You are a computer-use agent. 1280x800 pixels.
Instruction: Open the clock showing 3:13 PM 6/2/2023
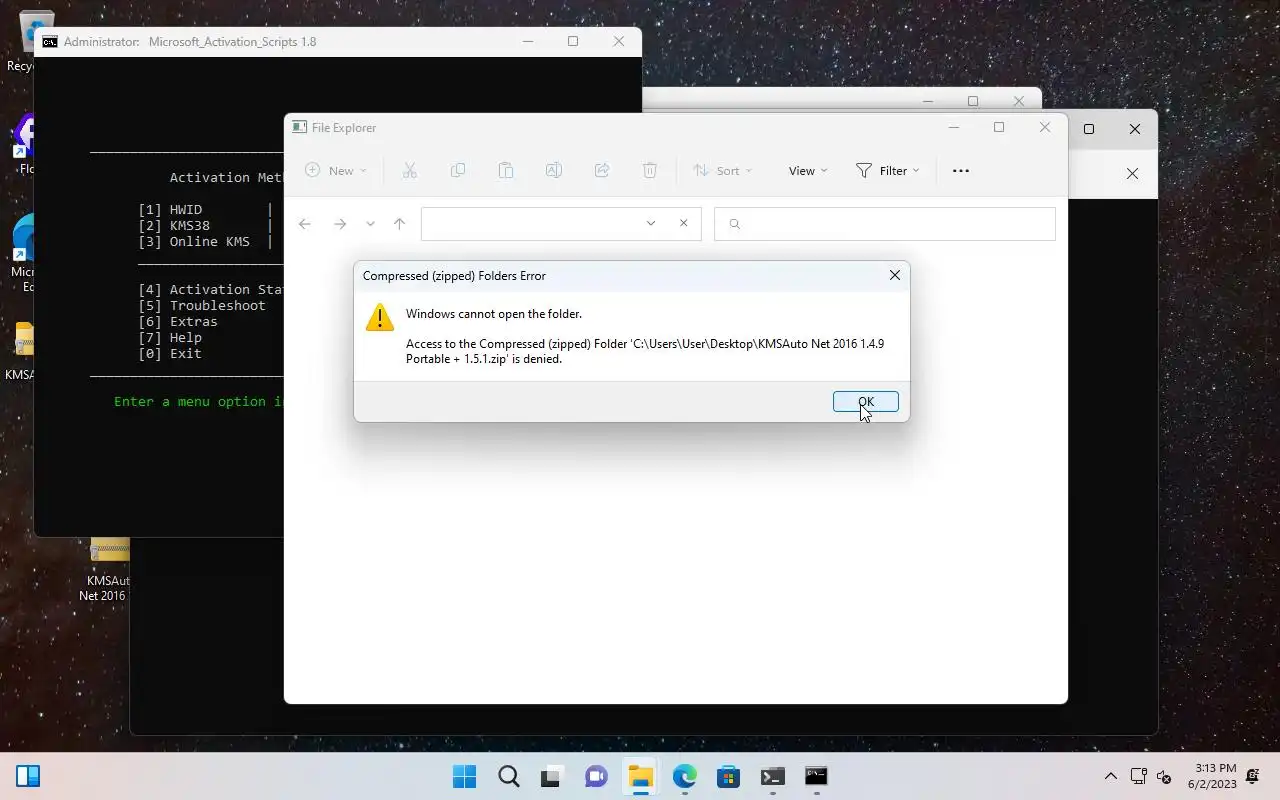(x=1212, y=776)
